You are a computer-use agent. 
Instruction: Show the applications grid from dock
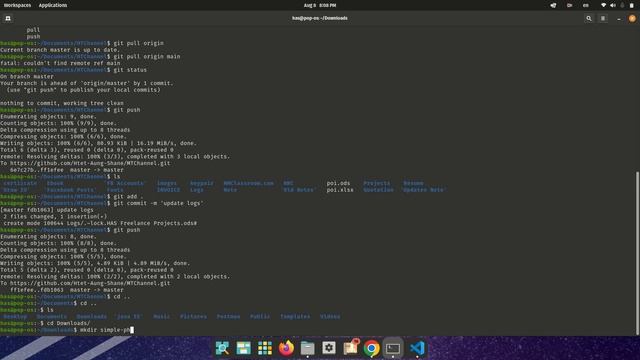pos(265,348)
